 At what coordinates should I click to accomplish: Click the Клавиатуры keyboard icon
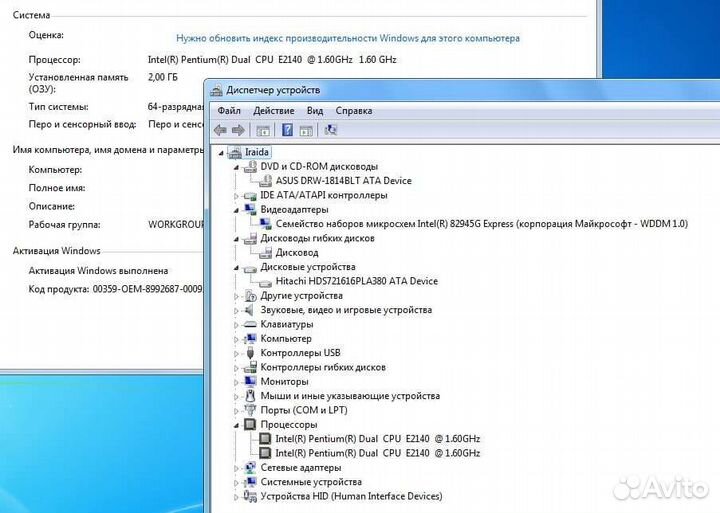(x=250, y=324)
